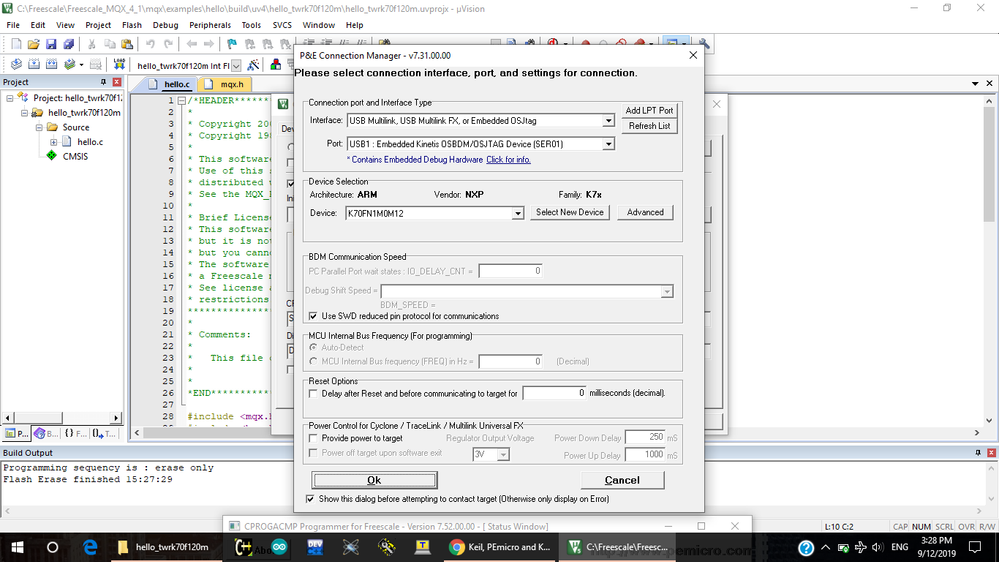Open Microsoft Edge from the taskbar
This screenshot has width=999, height=562.
click(90, 547)
